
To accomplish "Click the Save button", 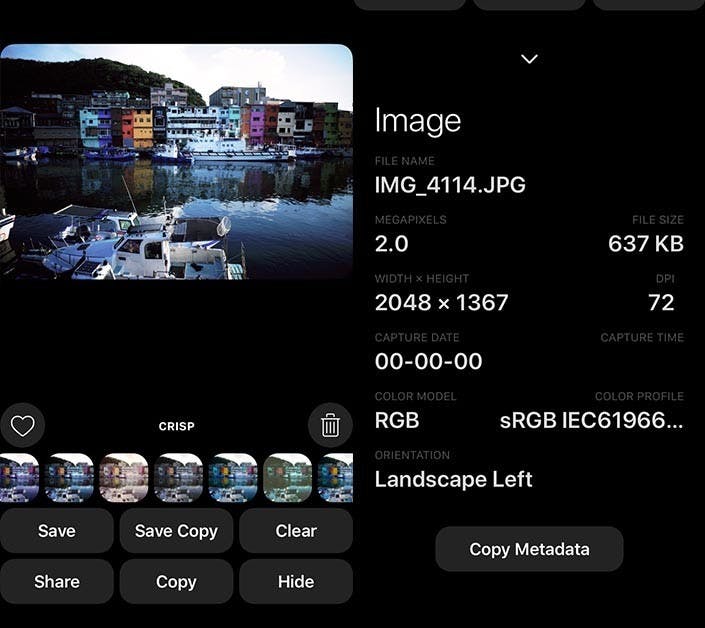I will [57, 531].
